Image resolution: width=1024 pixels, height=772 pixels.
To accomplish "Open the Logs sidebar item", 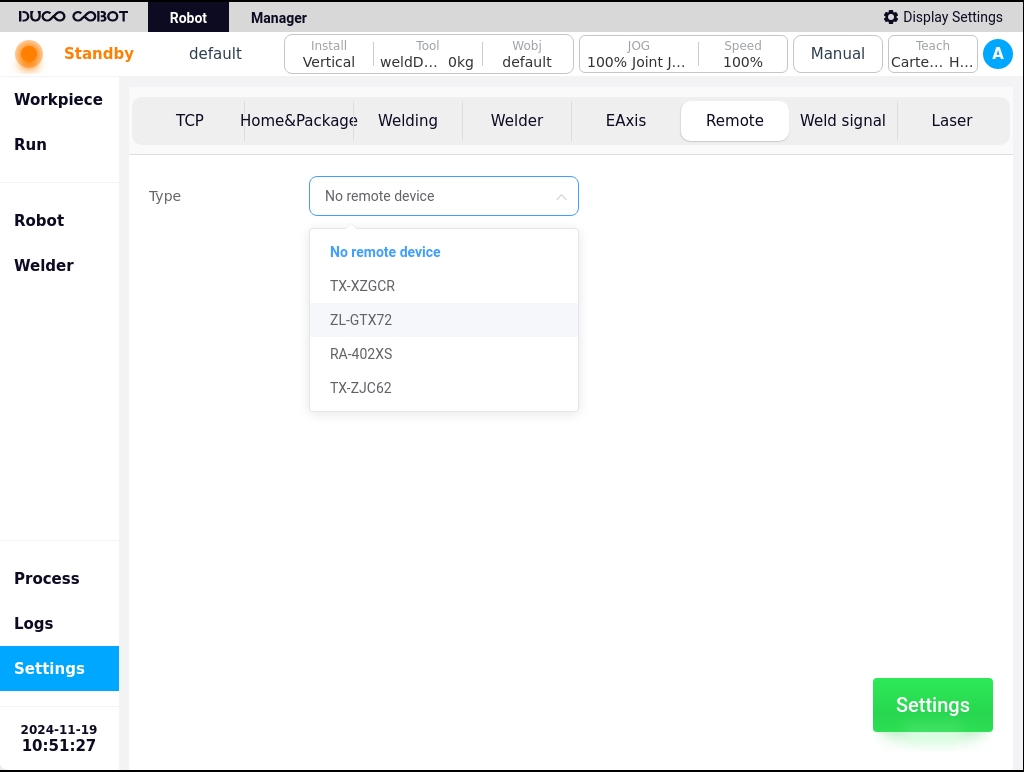I will coord(33,623).
